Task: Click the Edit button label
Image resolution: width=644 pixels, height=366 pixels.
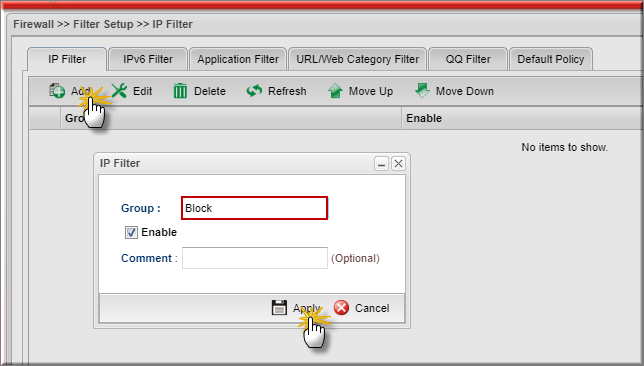Action: pyautogui.click(x=143, y=91)
